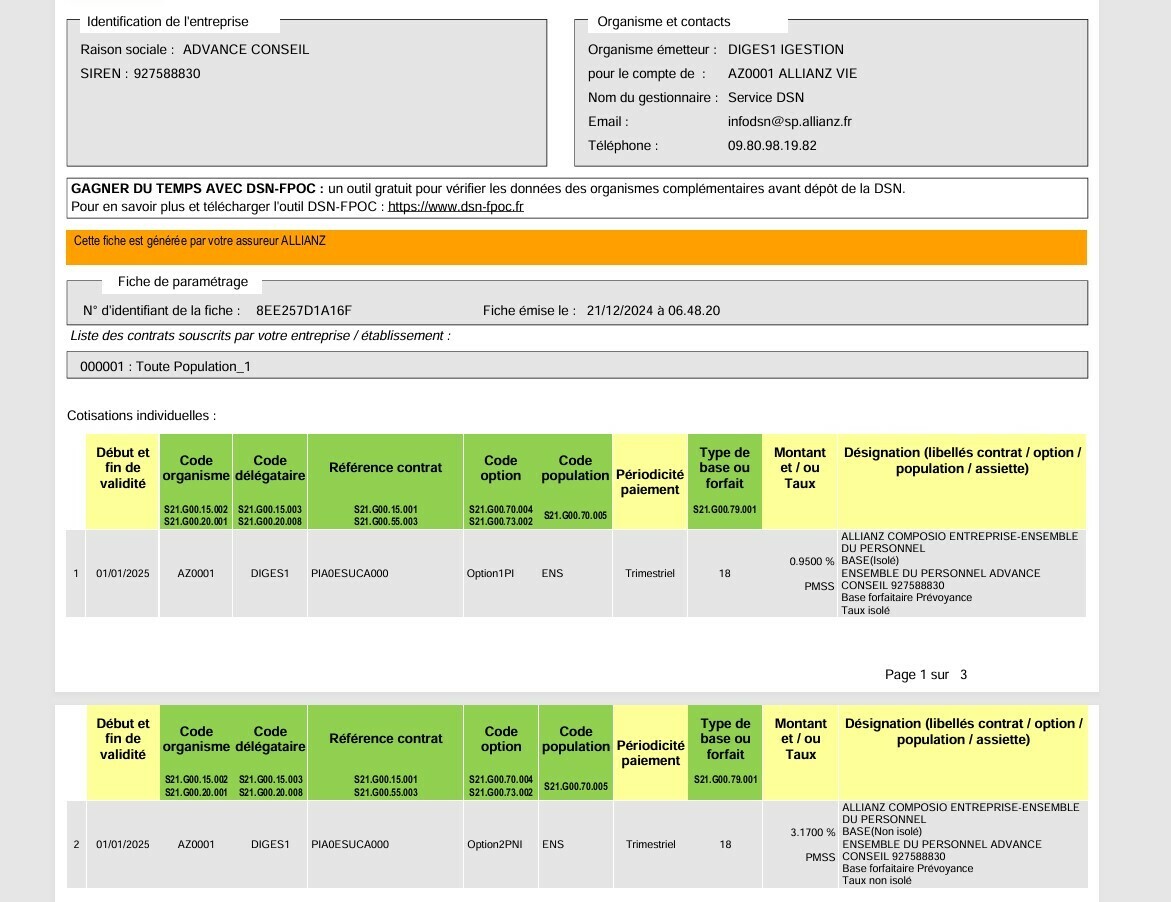Image resolution: width=1171 pixels, height=902 pixels.
Task: Select S21.G00.79.001 code under first table's Type de base
Action: click(724, 510)
